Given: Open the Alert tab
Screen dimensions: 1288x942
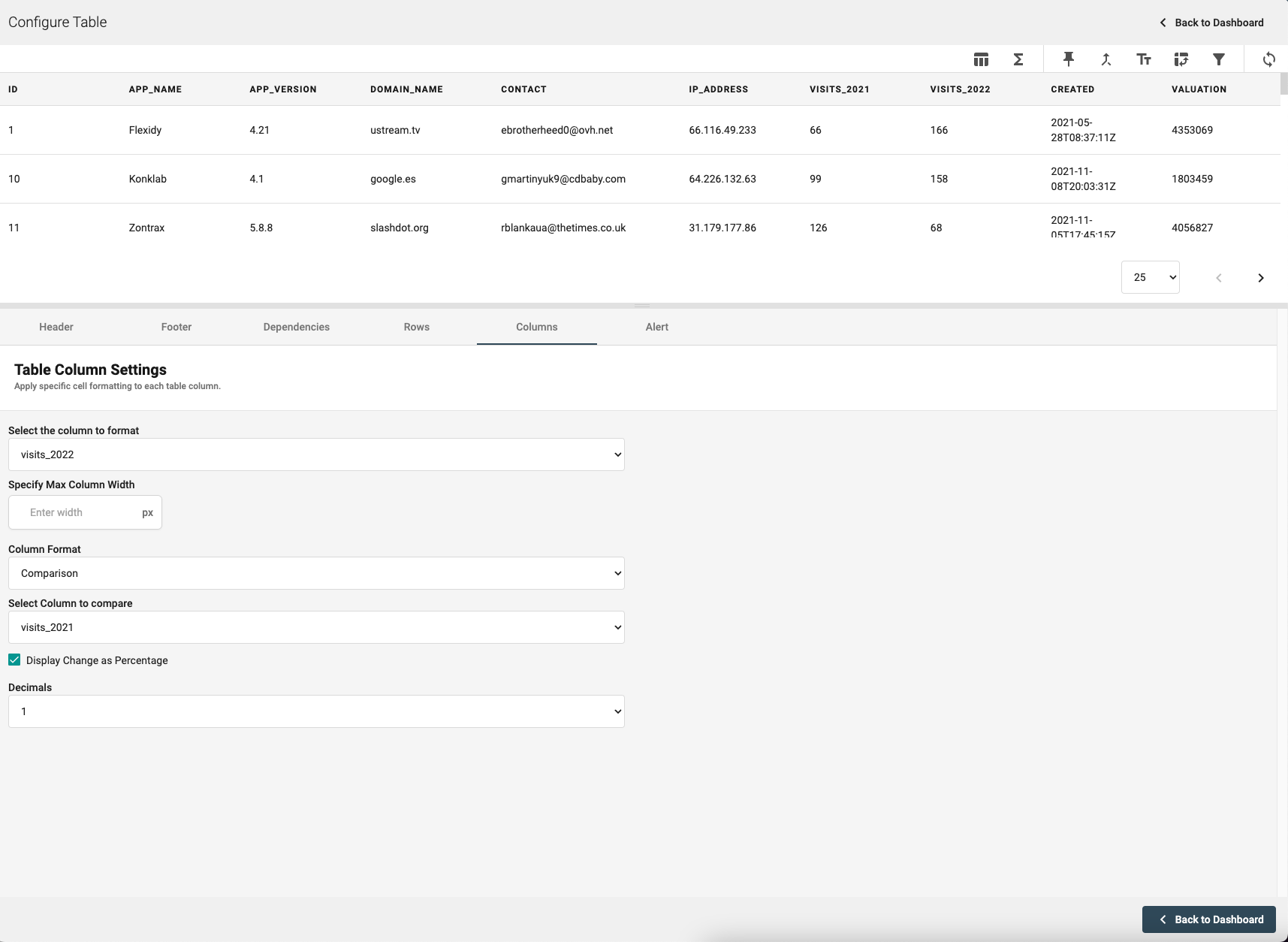Looking at the screenshot, I should [x=656, y=327].
